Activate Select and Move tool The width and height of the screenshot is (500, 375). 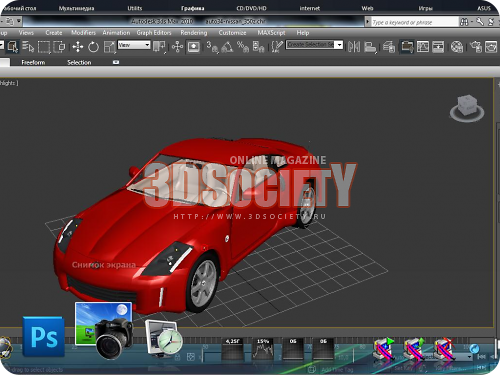[x=78, y=47]
